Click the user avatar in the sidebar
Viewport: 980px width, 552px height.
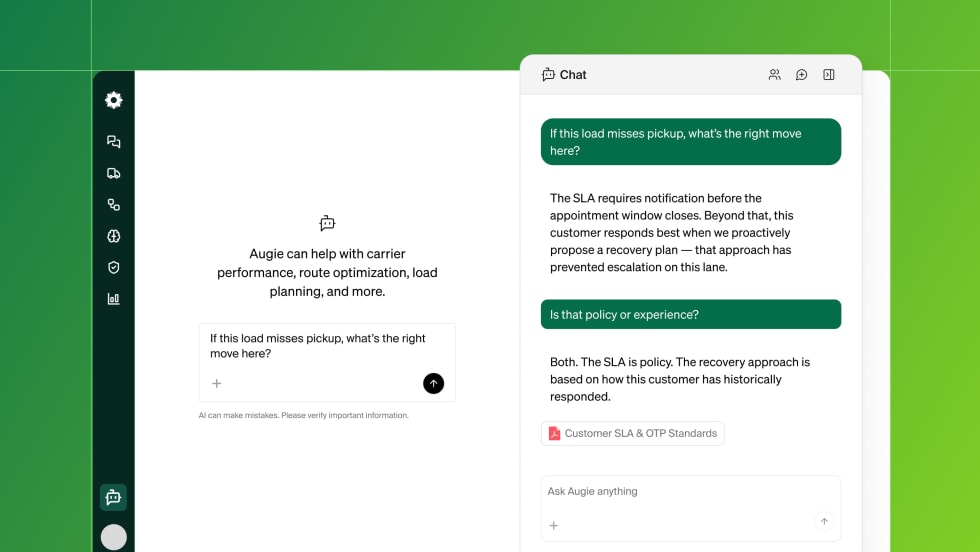point(114,537)
